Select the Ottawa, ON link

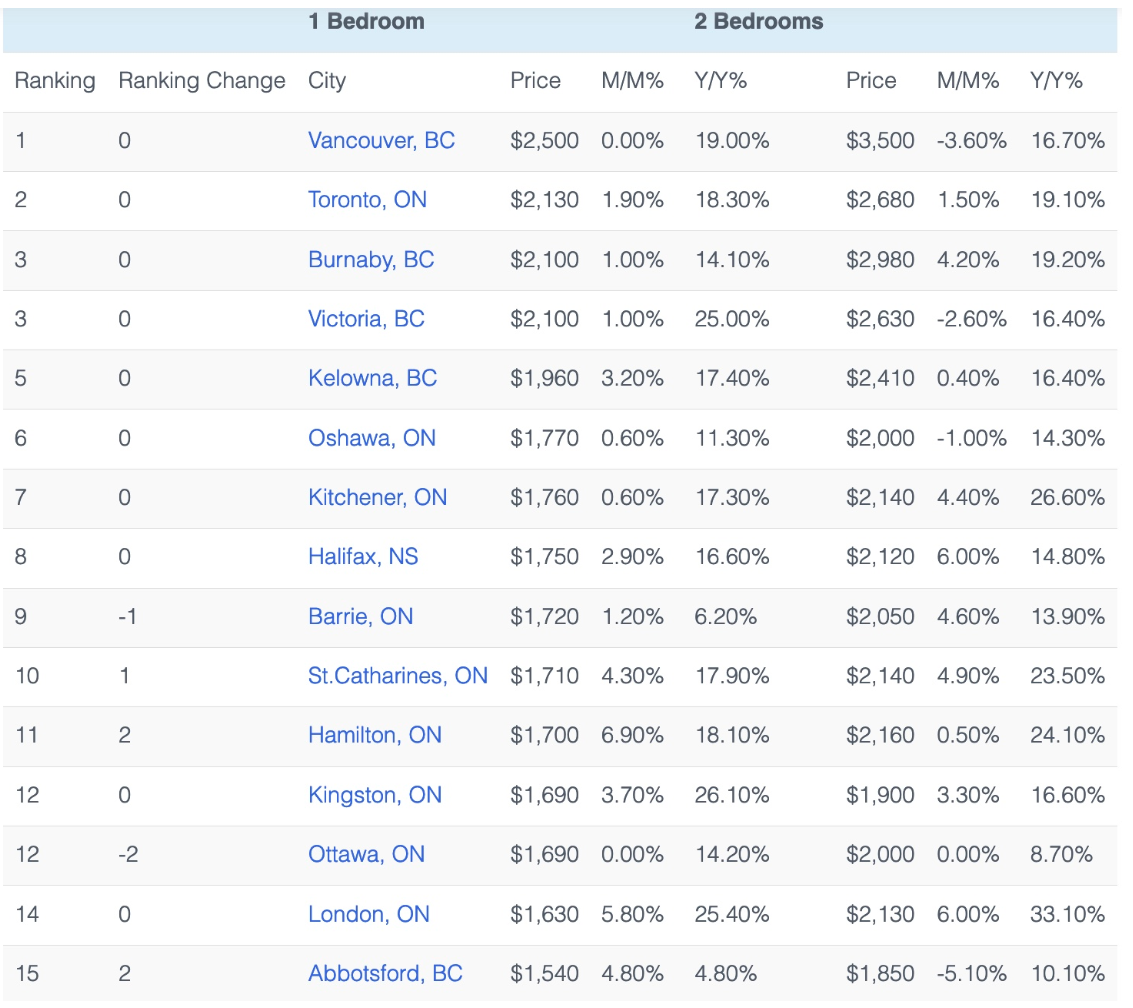(x=366, y=855)
